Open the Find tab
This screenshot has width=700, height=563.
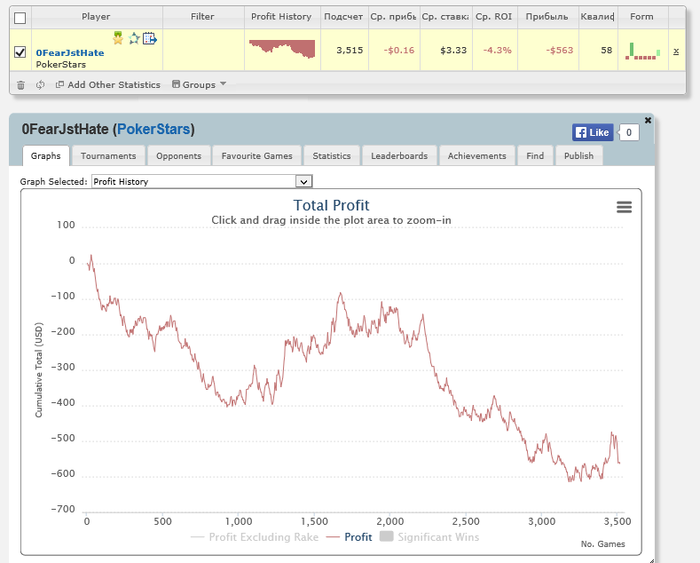coord(535,156)
